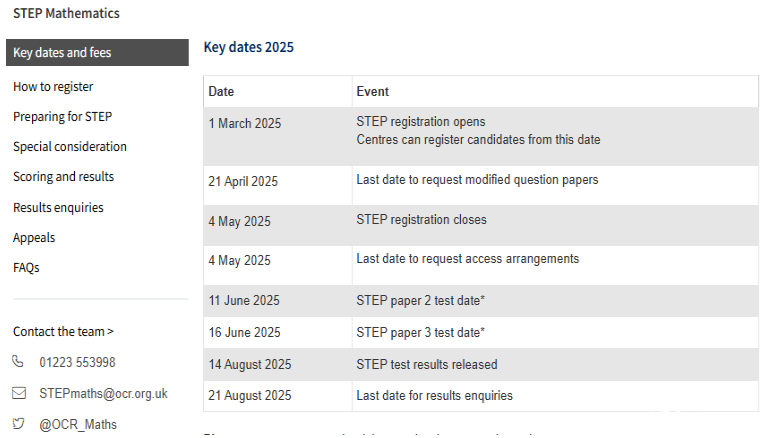Image resolution: width=764 pixels, height=438 pixels.
Task: Click the phone number 01223 553998
Action: click(77, 362)
